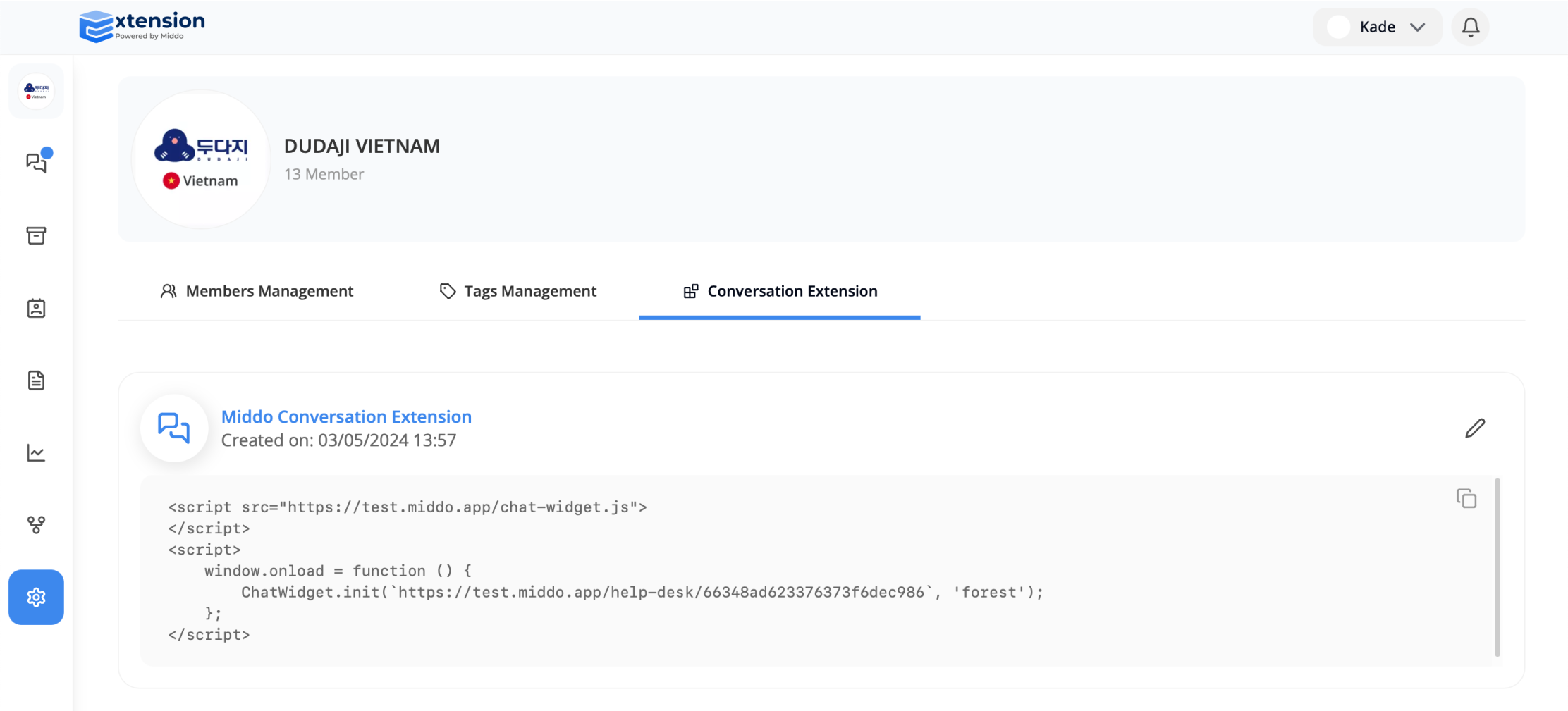Click the code block vertical scrollbar
The image size is (1568, 711).
pos(1497,567)
